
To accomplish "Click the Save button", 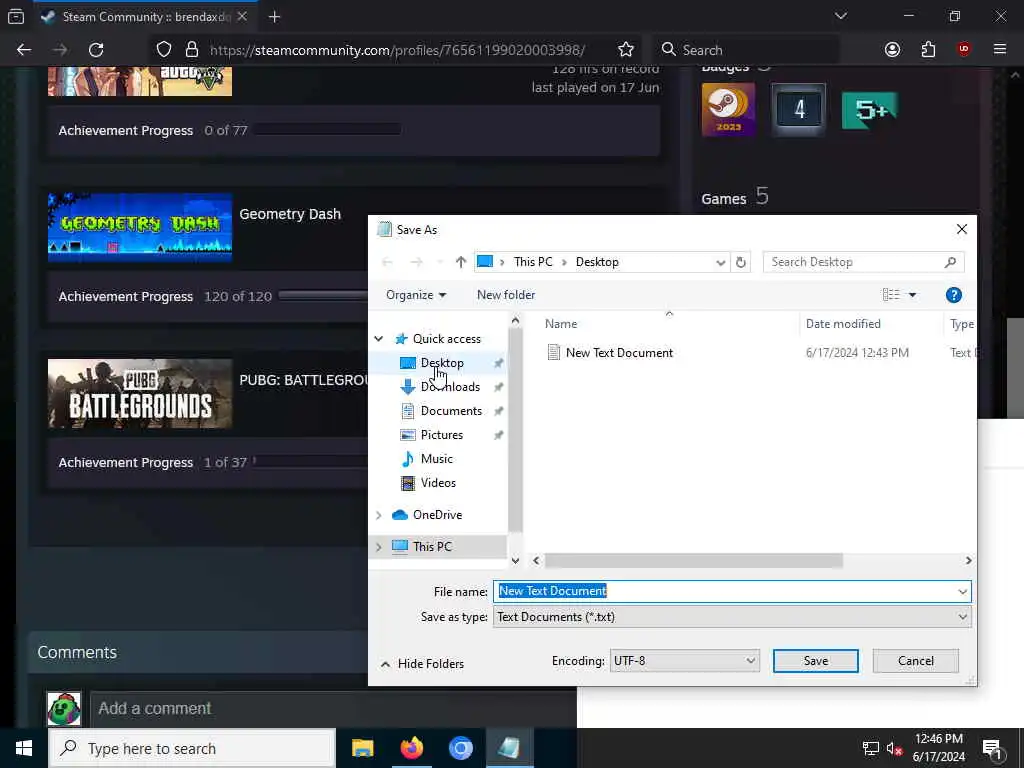I will (815, 661).
